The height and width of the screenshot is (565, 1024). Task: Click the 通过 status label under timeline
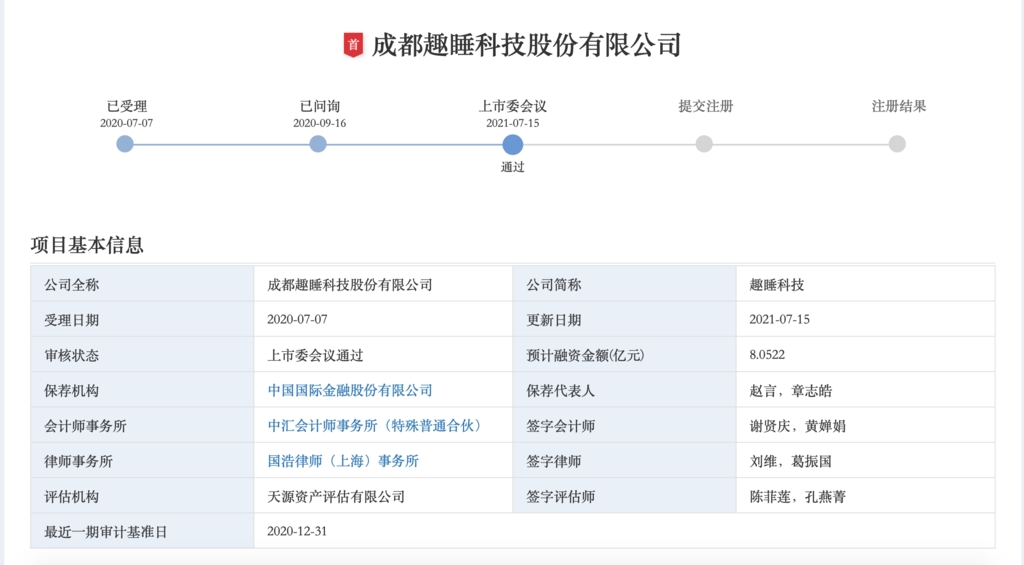[x=512, y=168]
